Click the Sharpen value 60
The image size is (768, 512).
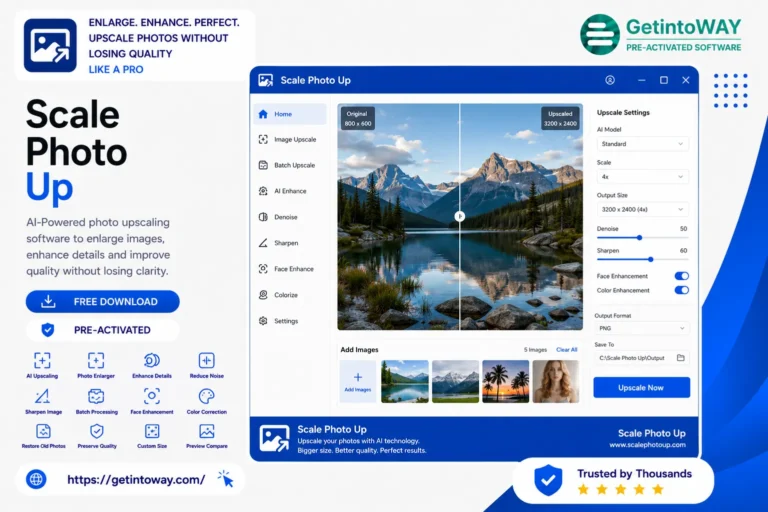(x=683, y=250)
